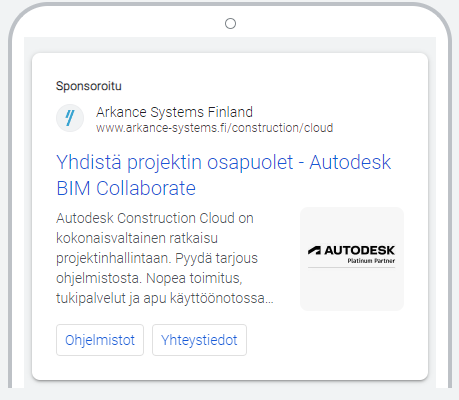Image resolution: width=459 pixels, height=400 pixels.
Task: Click the 'kokonaisvaltainen ratkaisu' description line
Action: click(x=137, y=238)
